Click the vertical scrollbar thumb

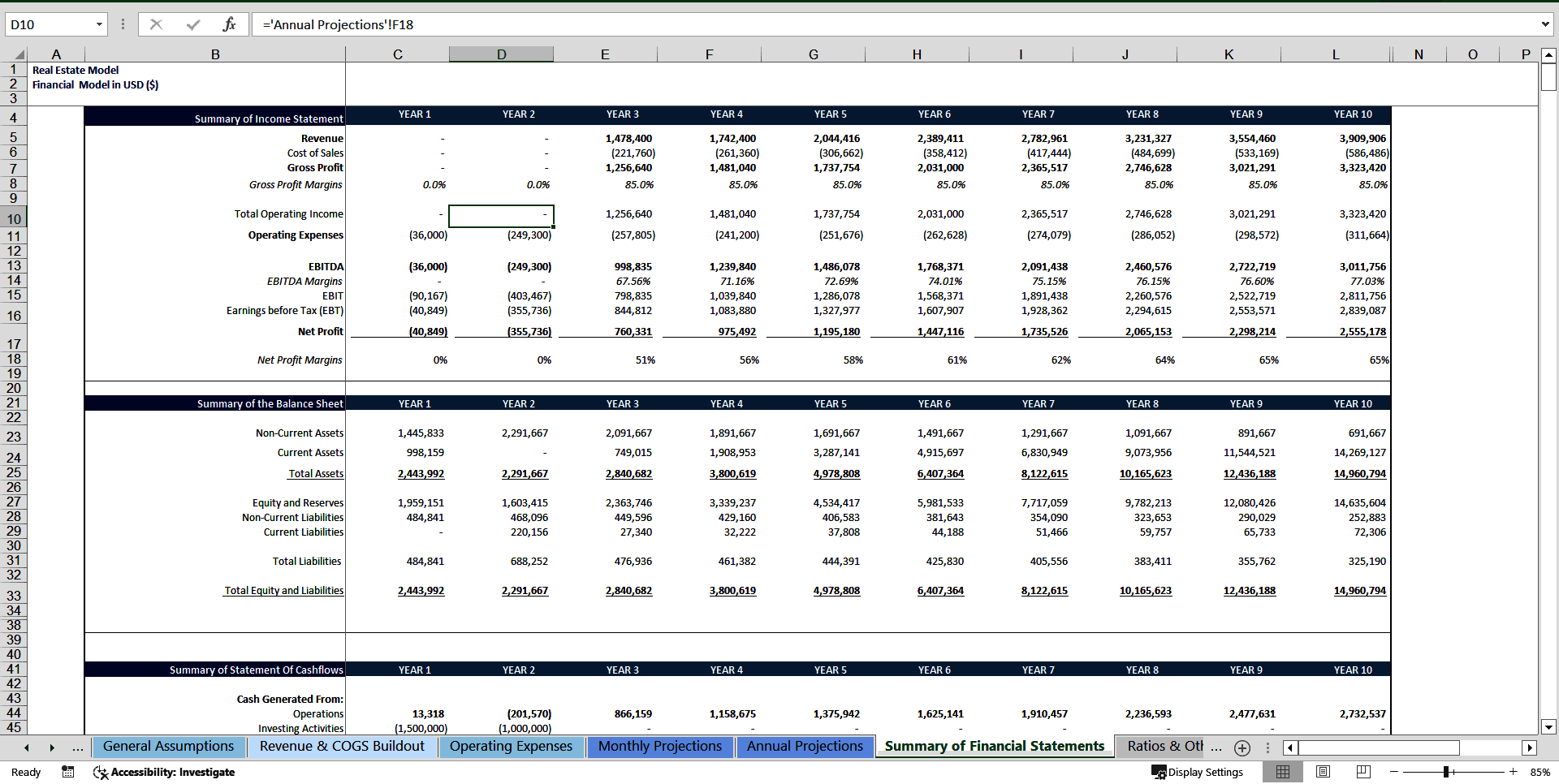(1548, 77)
